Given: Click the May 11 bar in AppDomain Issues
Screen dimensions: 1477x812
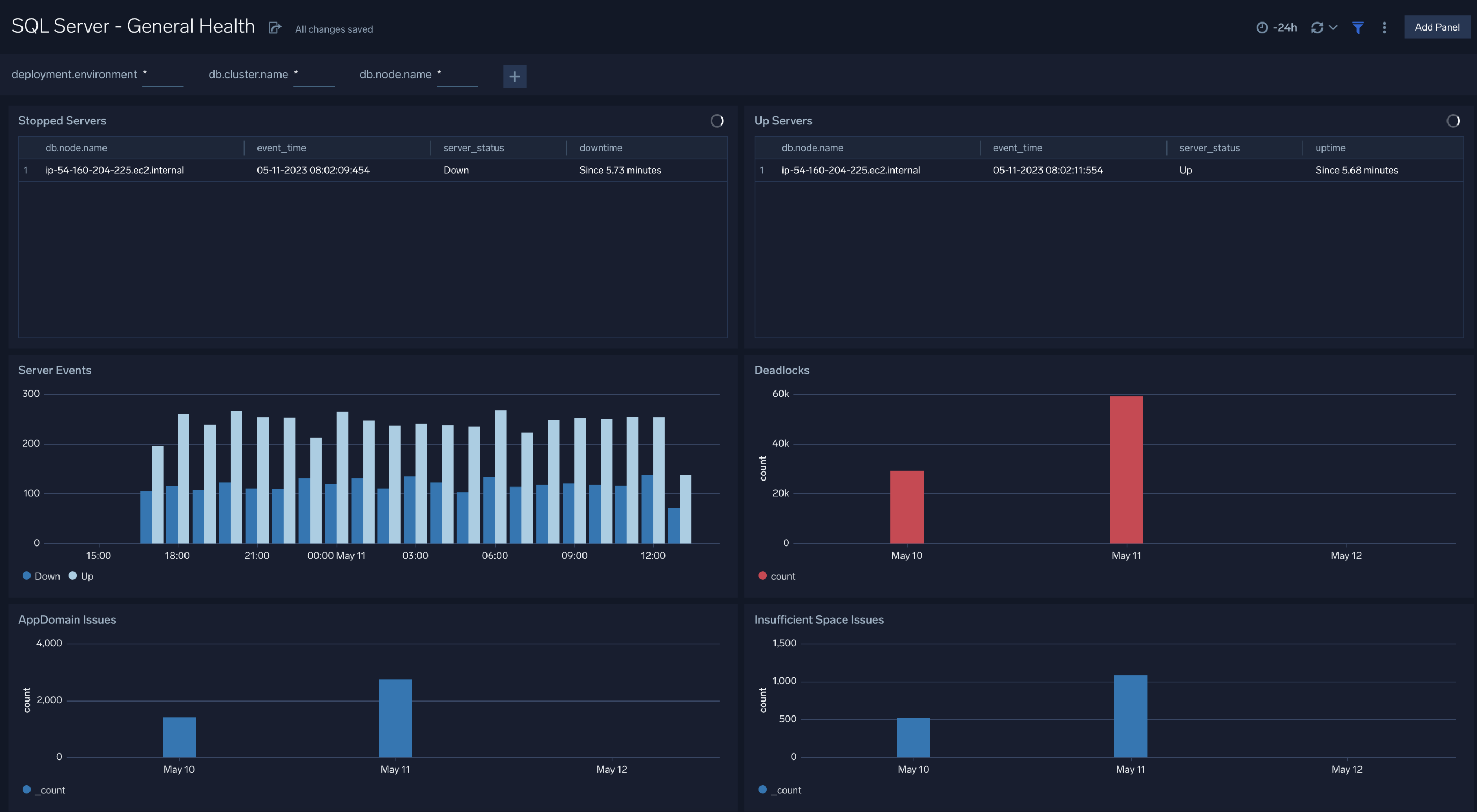Looking at the screenshot, I should tap(395, 718).
